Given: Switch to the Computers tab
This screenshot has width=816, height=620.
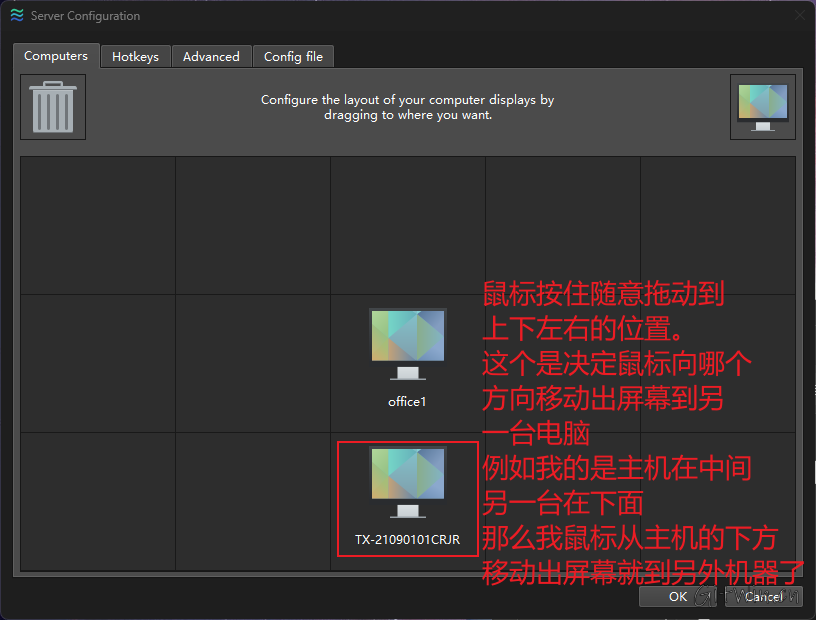Looking at the screenshot, I should click(56, 57).
